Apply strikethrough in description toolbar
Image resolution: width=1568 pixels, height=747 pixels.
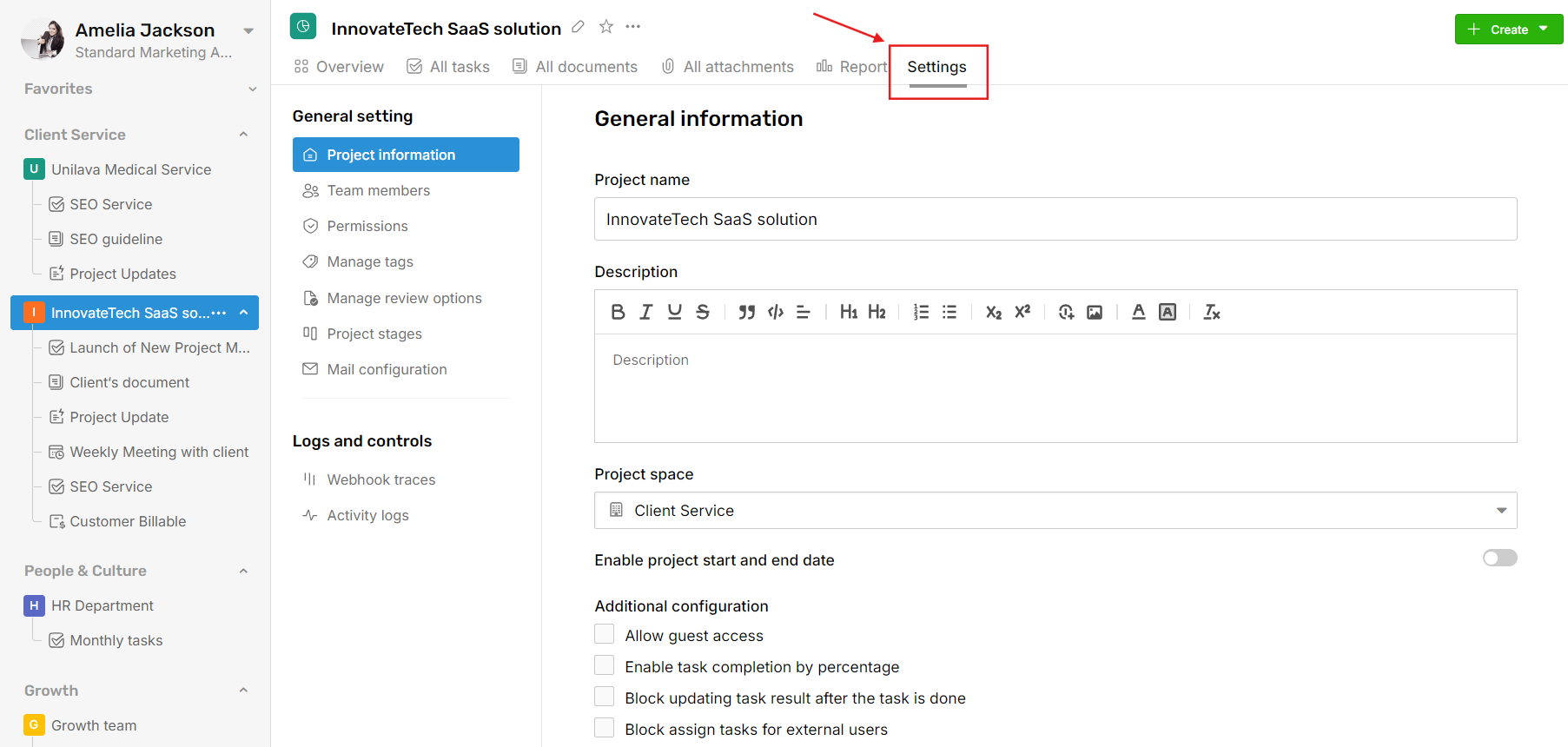(703, 312)
